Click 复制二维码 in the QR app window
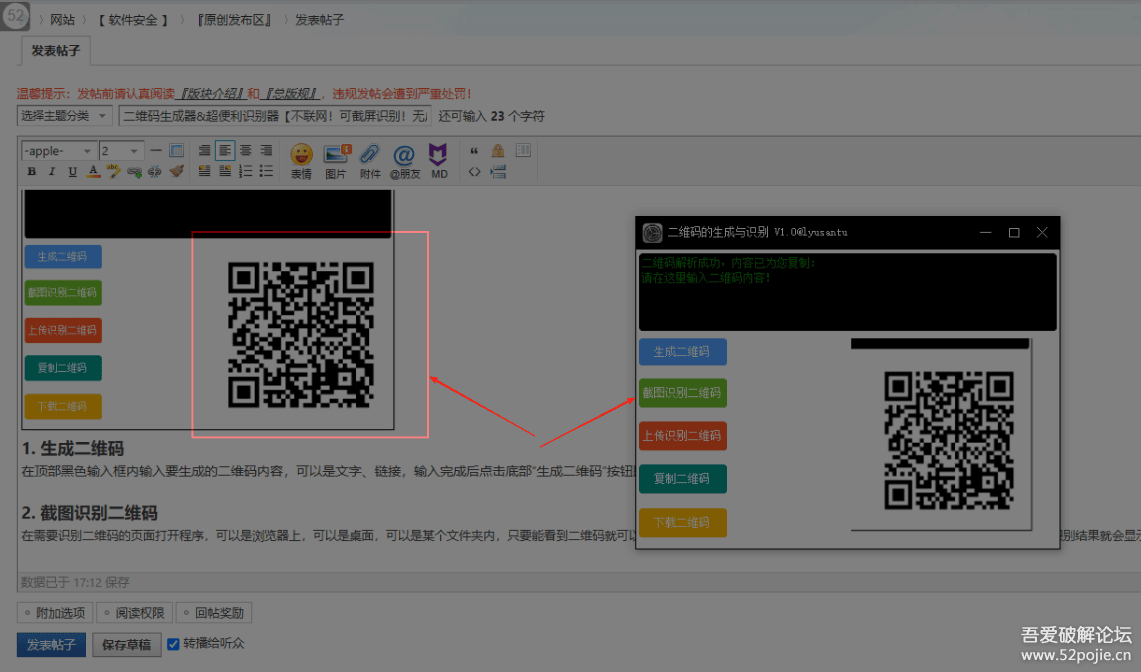Screen dimensions: 1141x672 pos(683,478)
